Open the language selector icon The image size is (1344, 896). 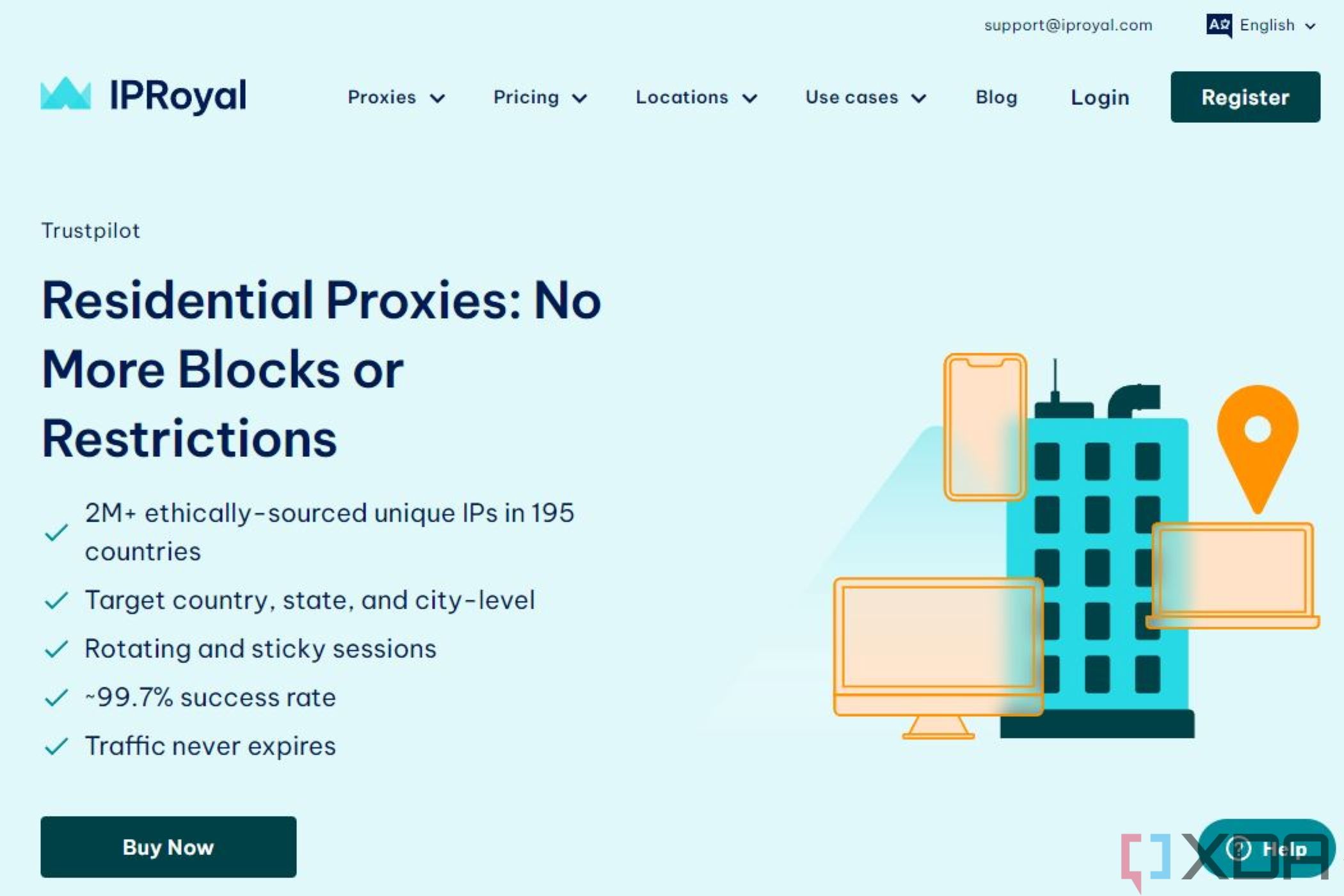[x=1219, y=25]
